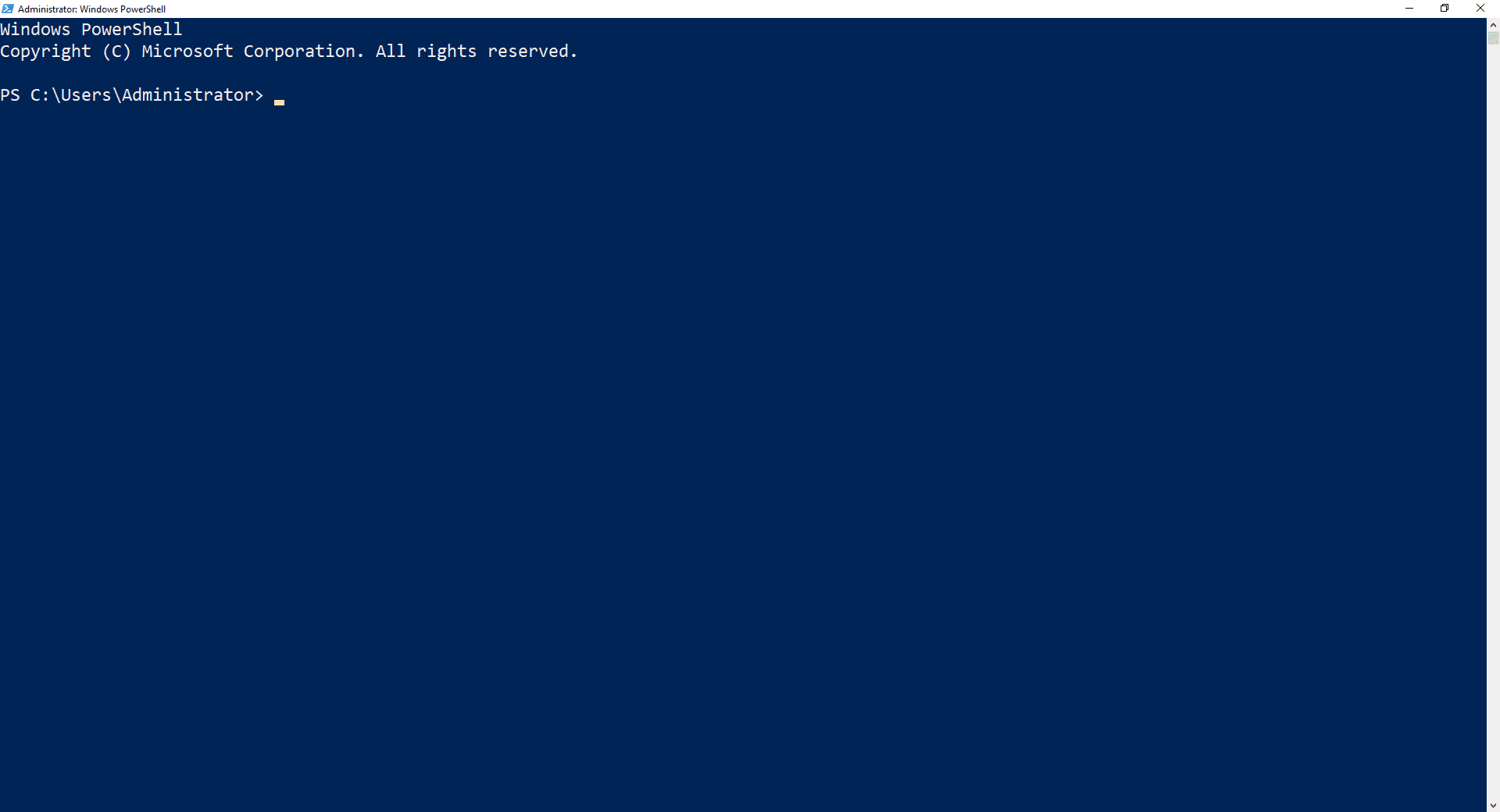This screenshot has width=1500, height=812.
Task: Click the scrollbar down arrow
Action: pyautogui.click(x=1493, y=805)
